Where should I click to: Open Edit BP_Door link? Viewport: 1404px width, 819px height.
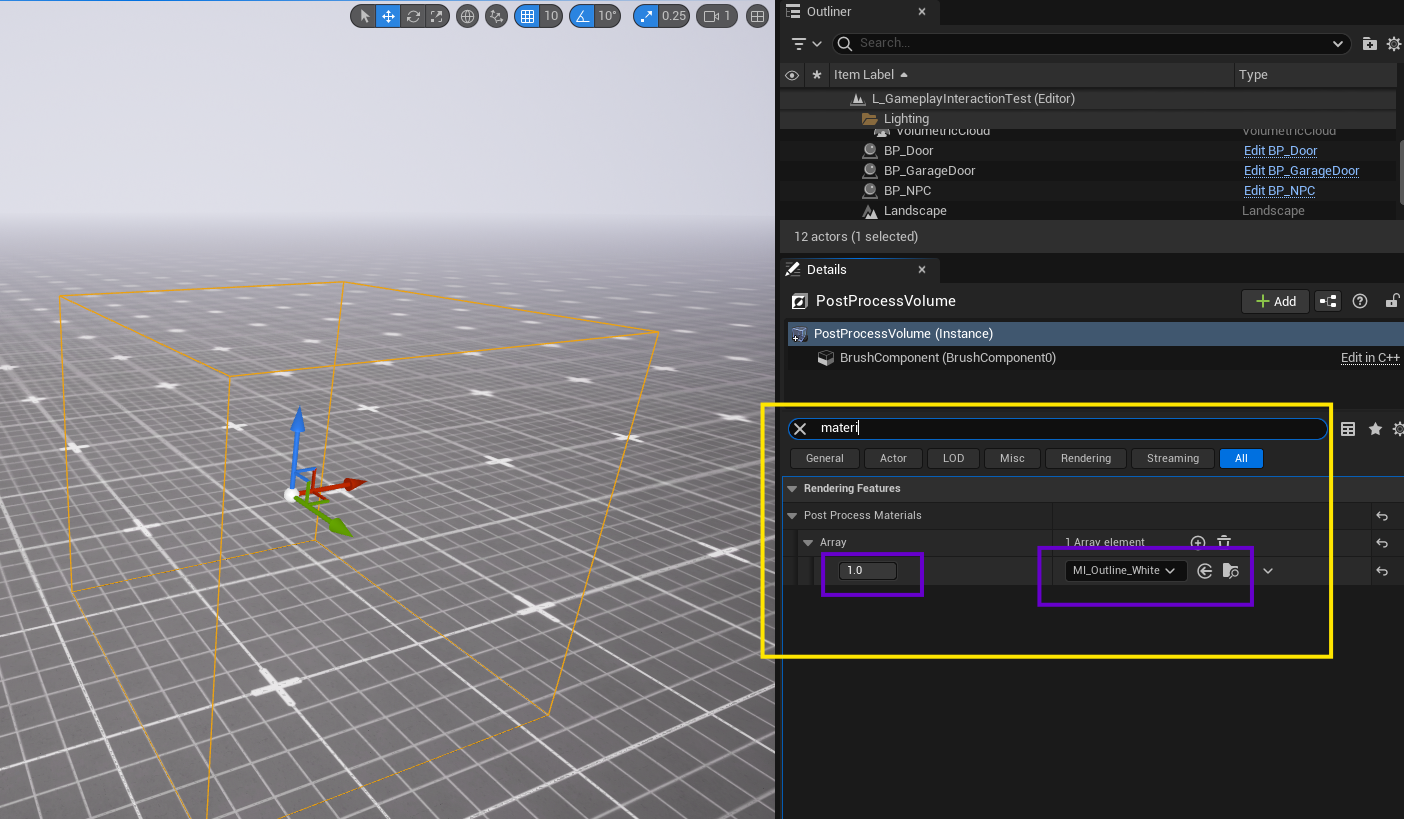pos(1280,151)
